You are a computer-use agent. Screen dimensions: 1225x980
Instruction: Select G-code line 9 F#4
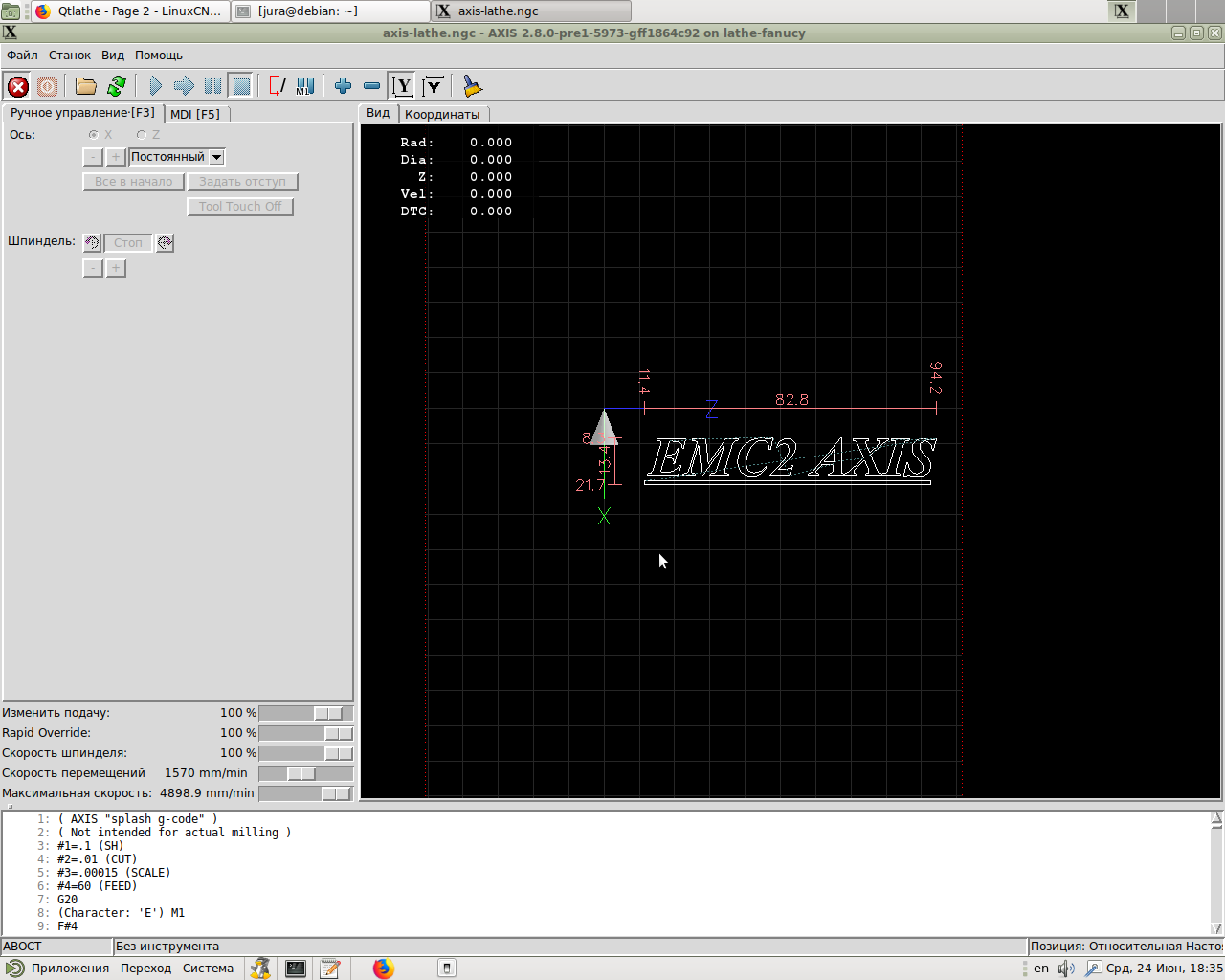pos(67,926)
